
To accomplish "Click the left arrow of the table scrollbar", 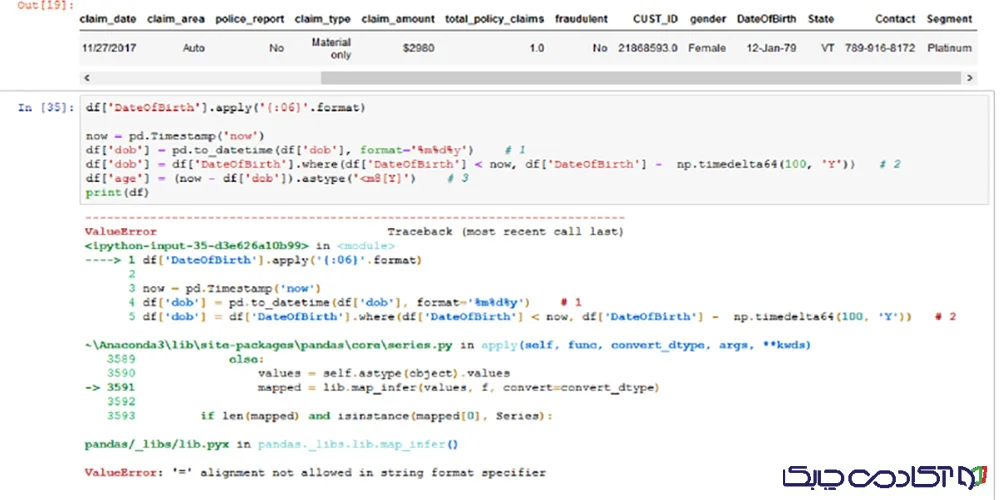I will tap(86, 78).
